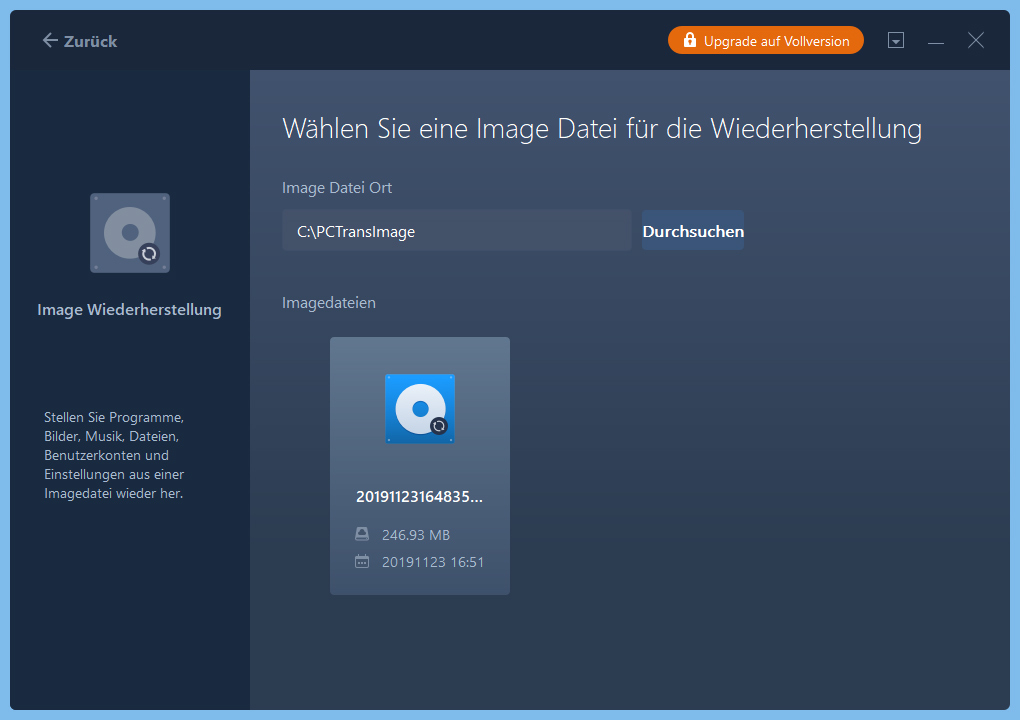This screenshot has width=1020, height=720.
Task: Close the PCTrans window
Action: pyautogui.click(x=976, y=41)
